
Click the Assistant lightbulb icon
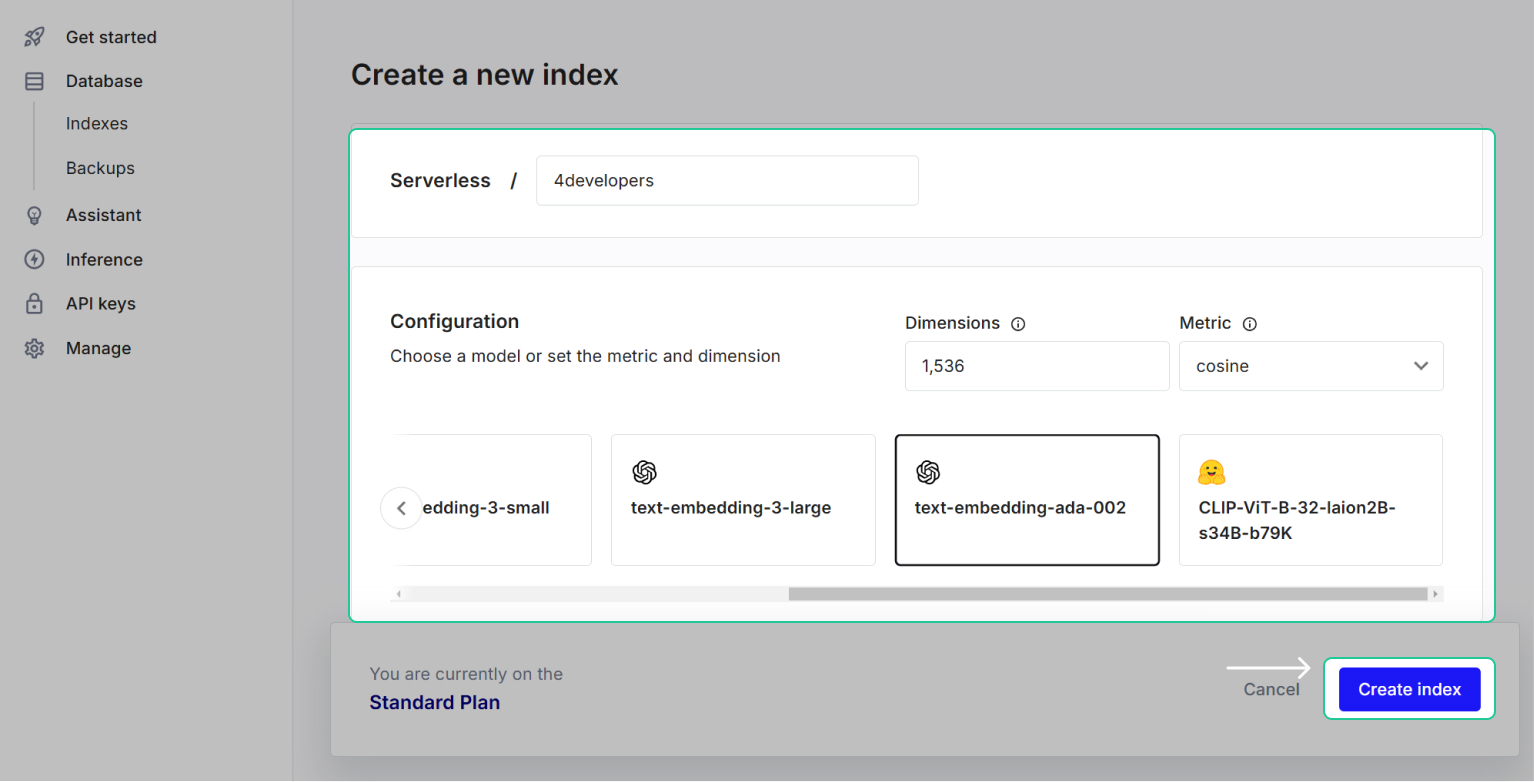click(34, 215)
